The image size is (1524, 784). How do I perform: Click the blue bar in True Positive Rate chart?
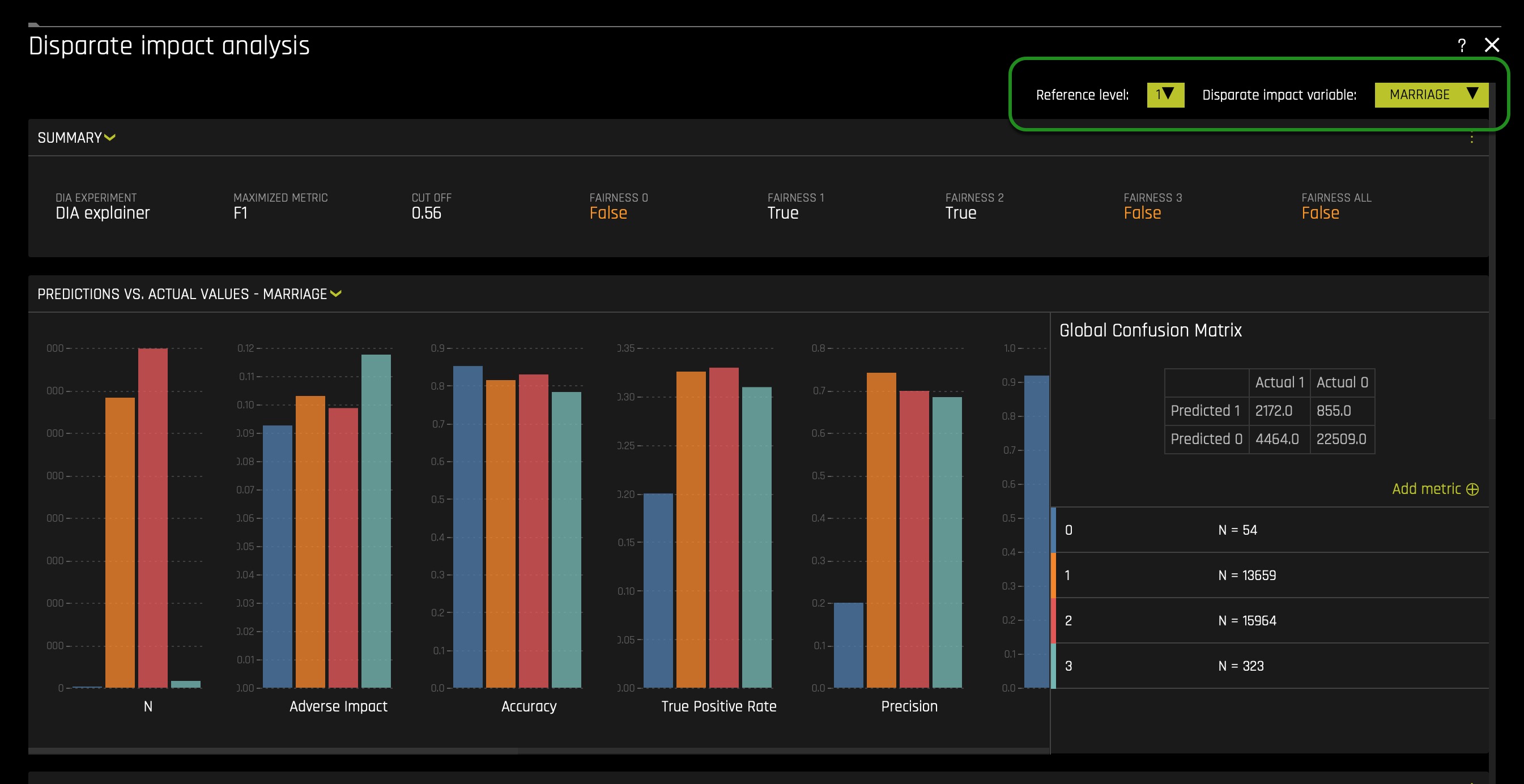658,590
